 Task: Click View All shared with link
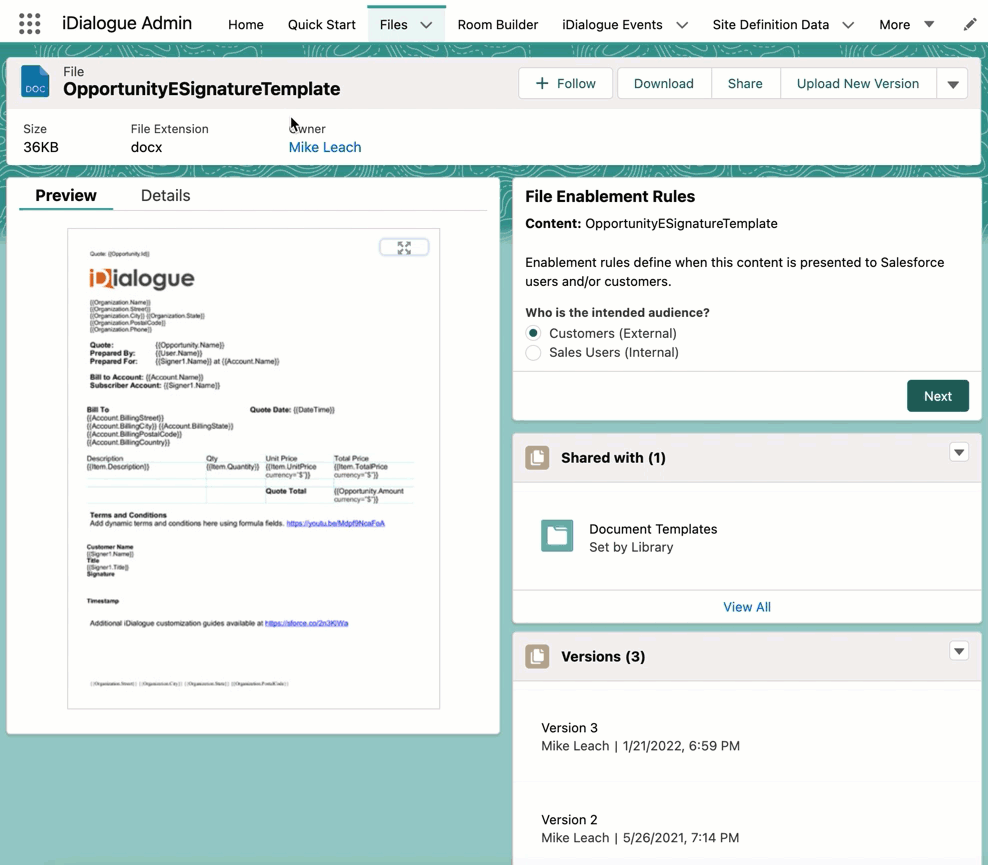click(747, 607)
